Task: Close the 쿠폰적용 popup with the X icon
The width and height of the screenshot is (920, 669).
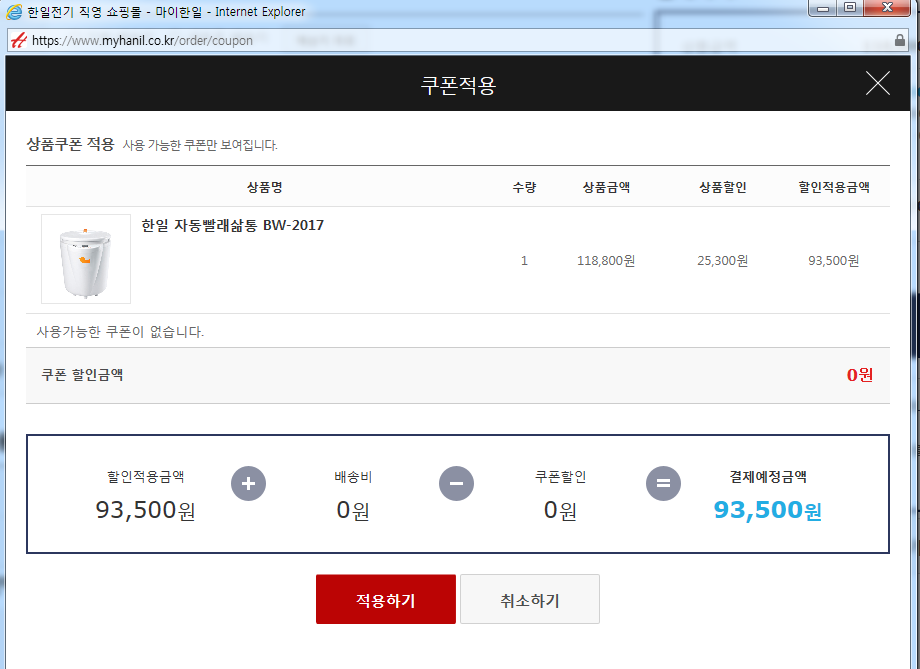Action: point(878,83)
